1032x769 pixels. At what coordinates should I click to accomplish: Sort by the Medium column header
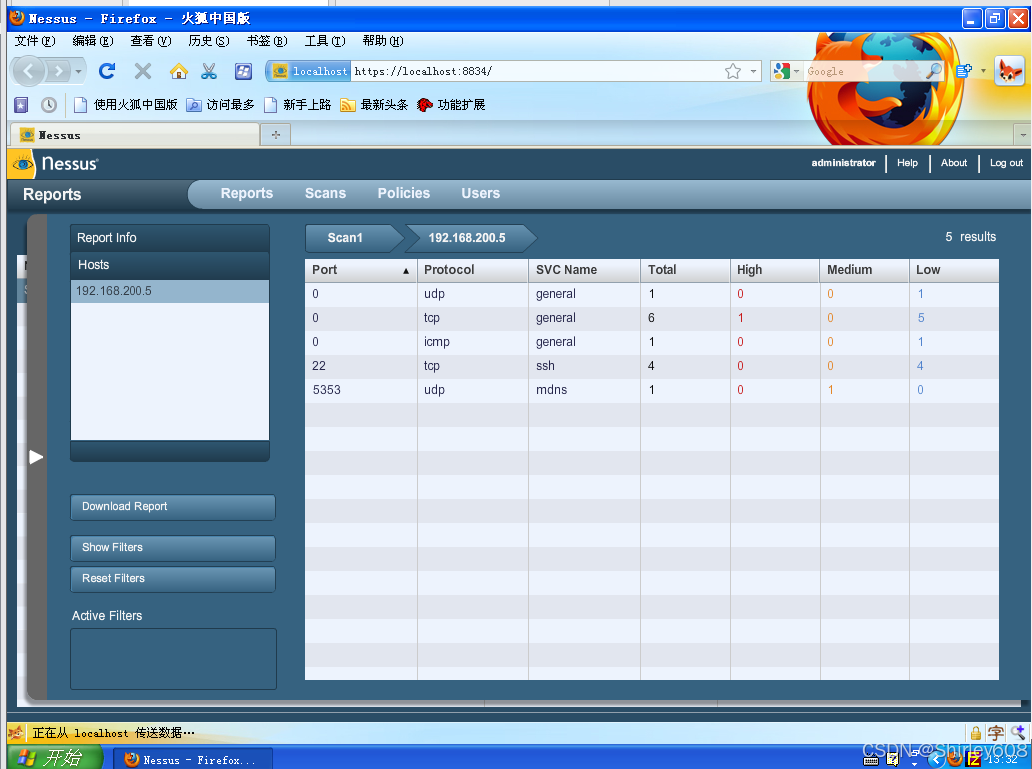coord(865,270)
